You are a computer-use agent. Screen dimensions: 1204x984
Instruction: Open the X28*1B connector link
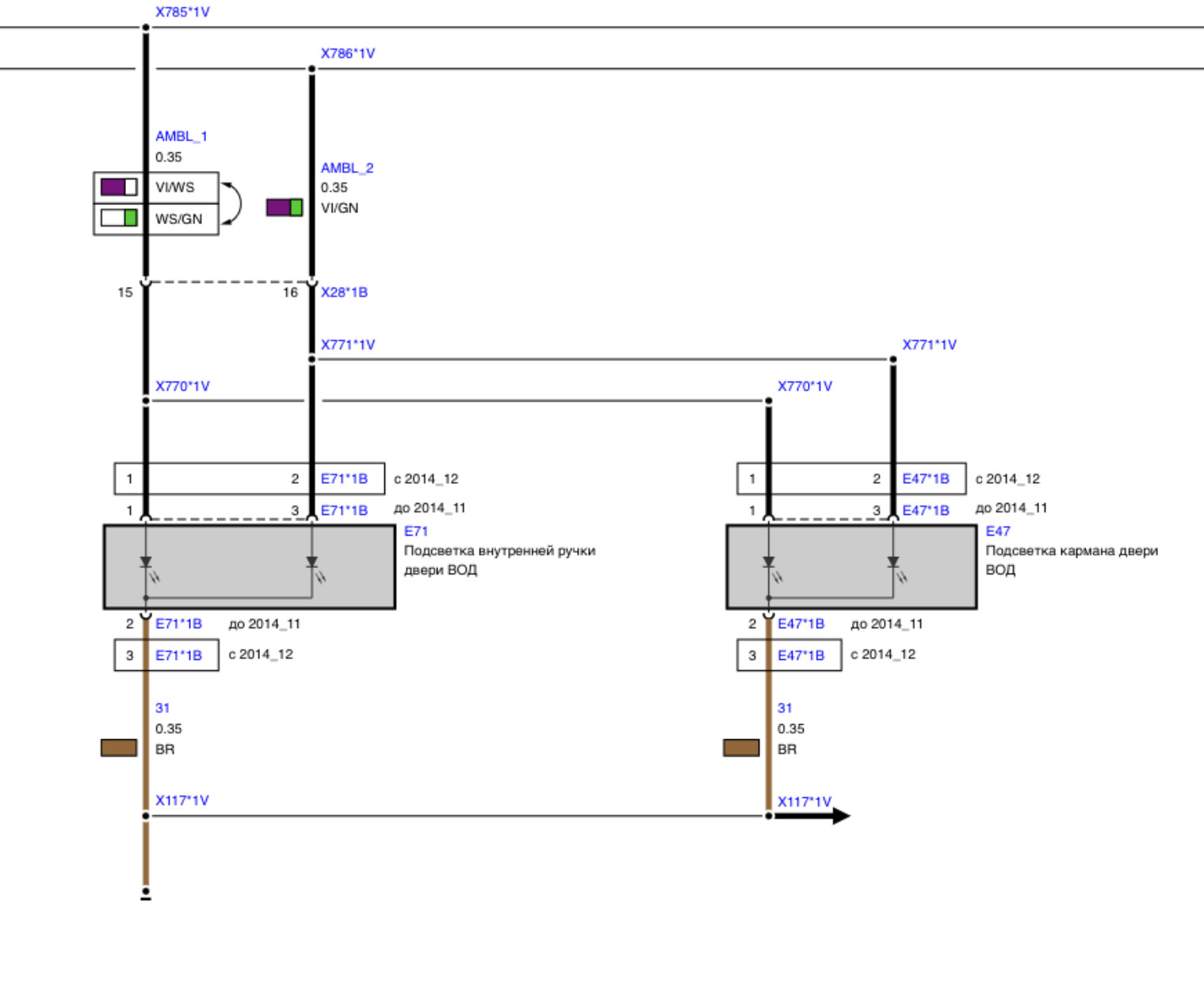pos(344,292)
